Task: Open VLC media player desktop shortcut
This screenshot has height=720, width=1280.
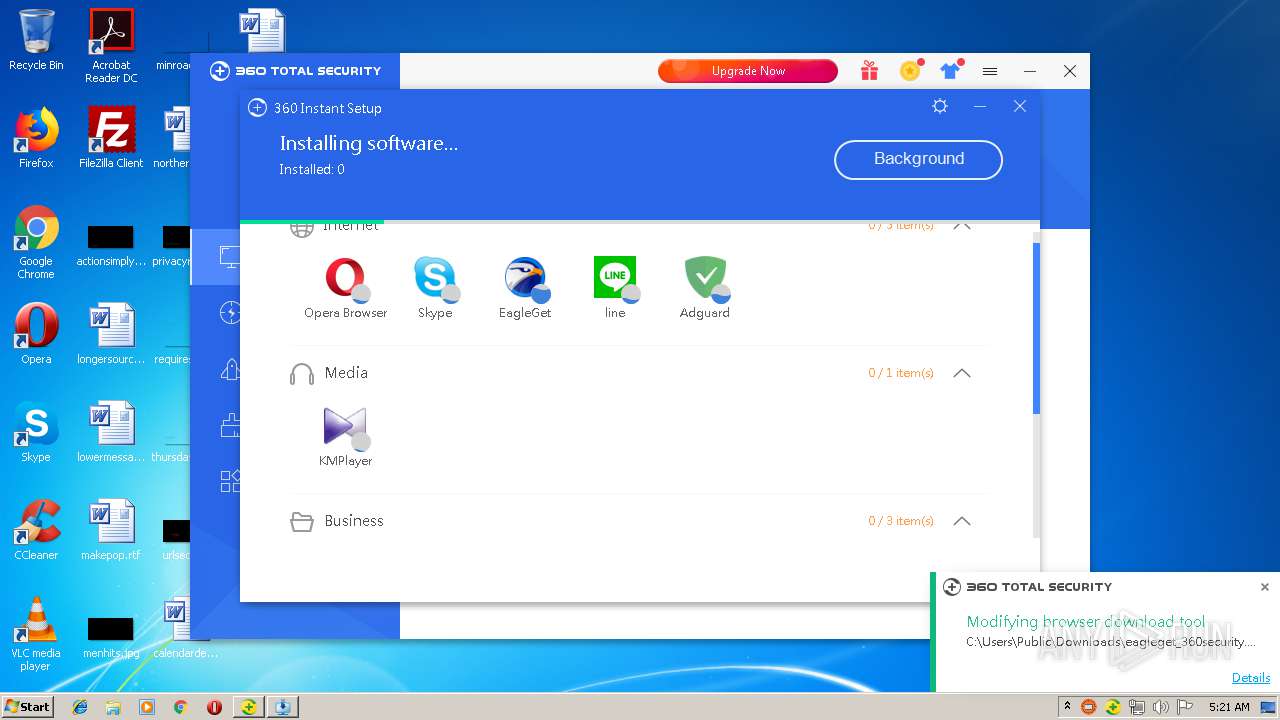Action: (36, 634)
